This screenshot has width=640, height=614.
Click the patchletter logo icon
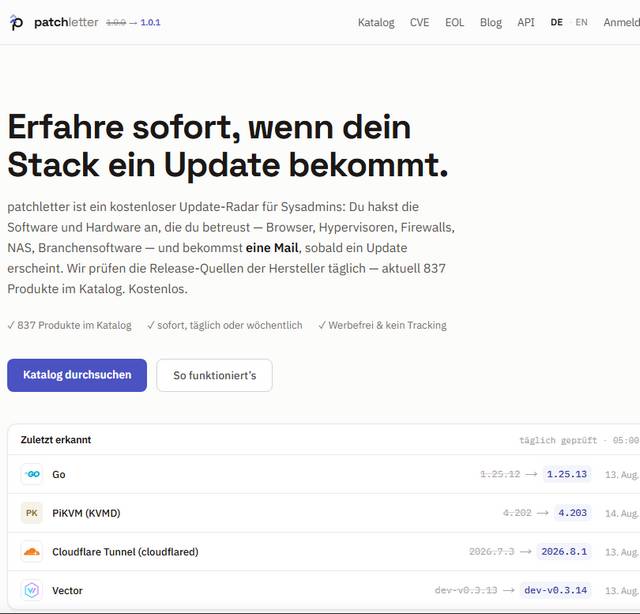[16, 22]
